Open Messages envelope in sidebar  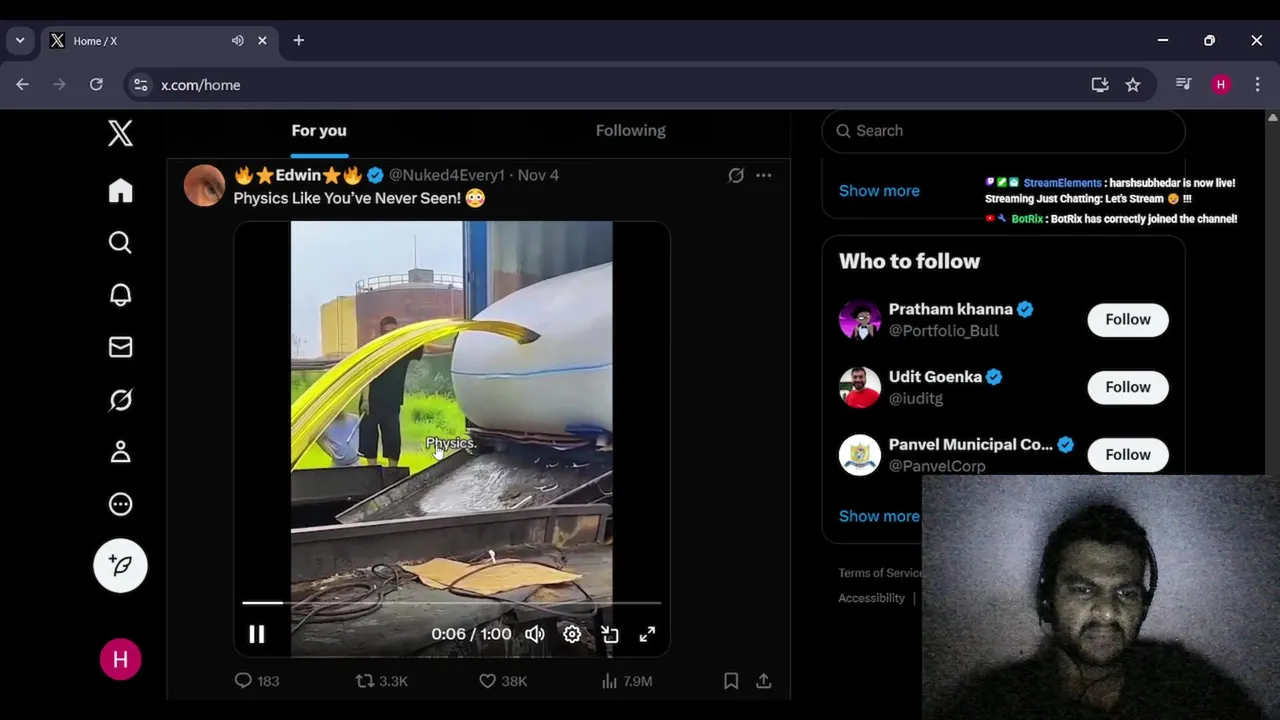120,347
